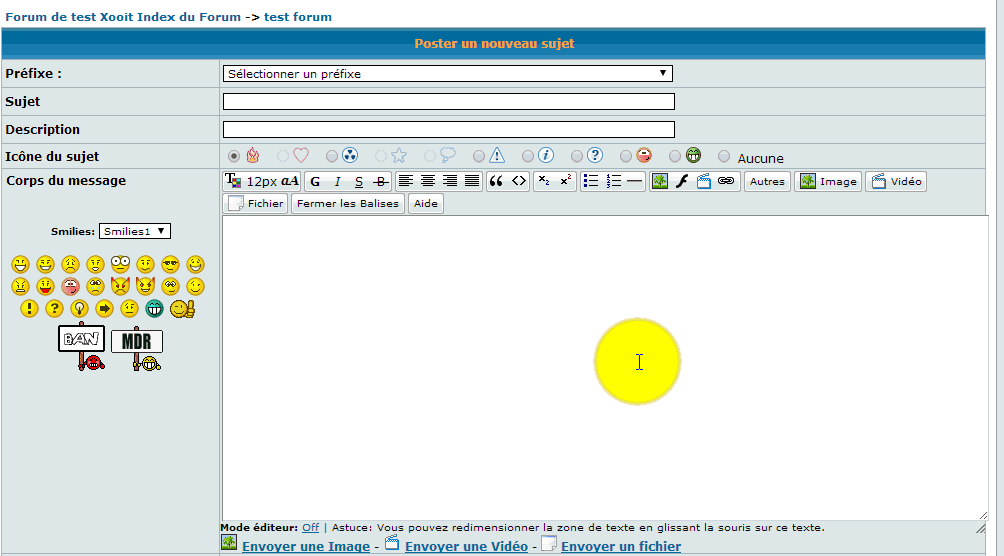
Task: Toggle italic (I) formatting
Action: [x=337, y=182]
